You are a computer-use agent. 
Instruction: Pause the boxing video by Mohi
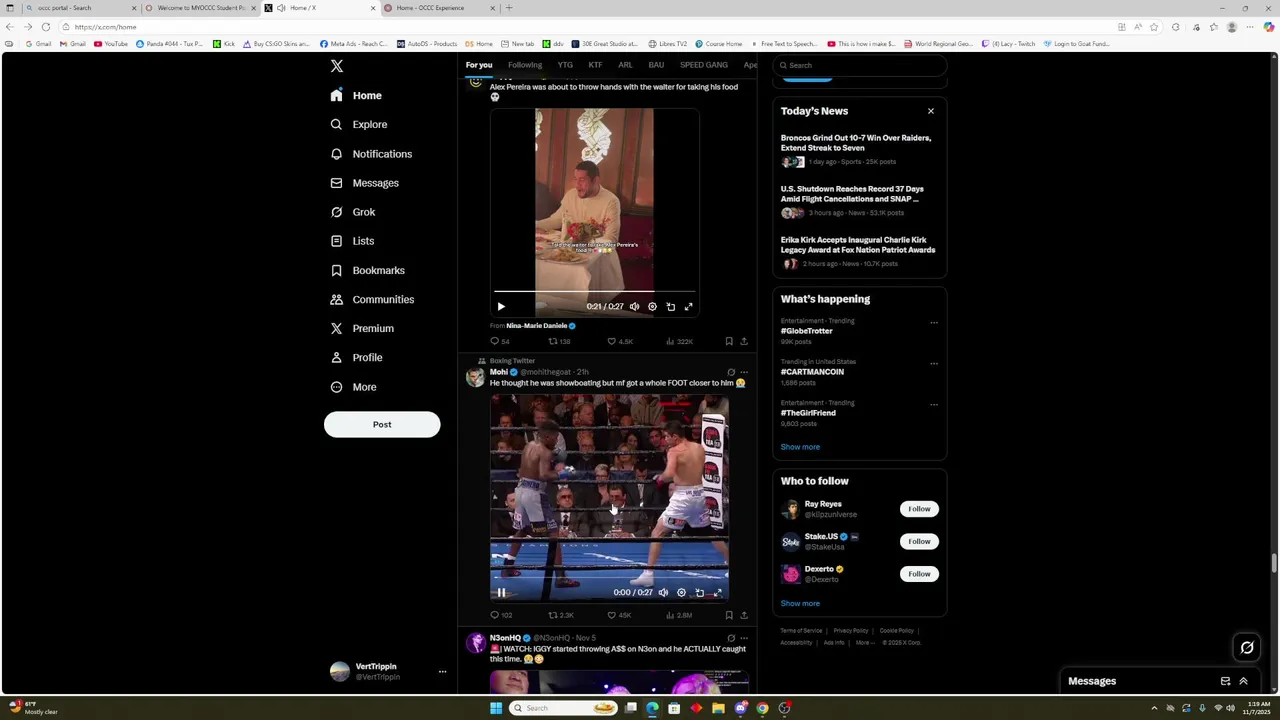click(501, 592)
